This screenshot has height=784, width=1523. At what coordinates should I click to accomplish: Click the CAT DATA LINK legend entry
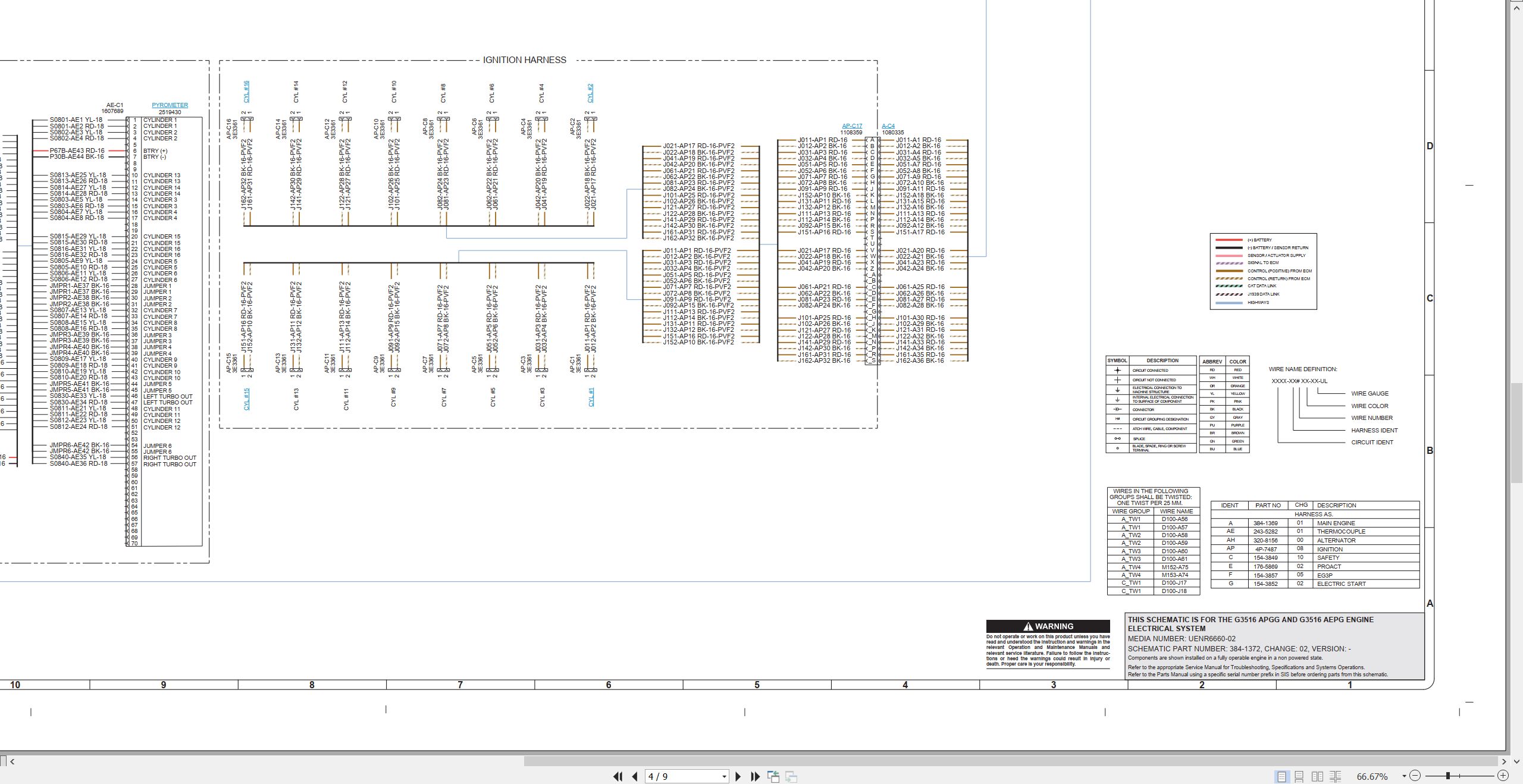pos(1262,286)
